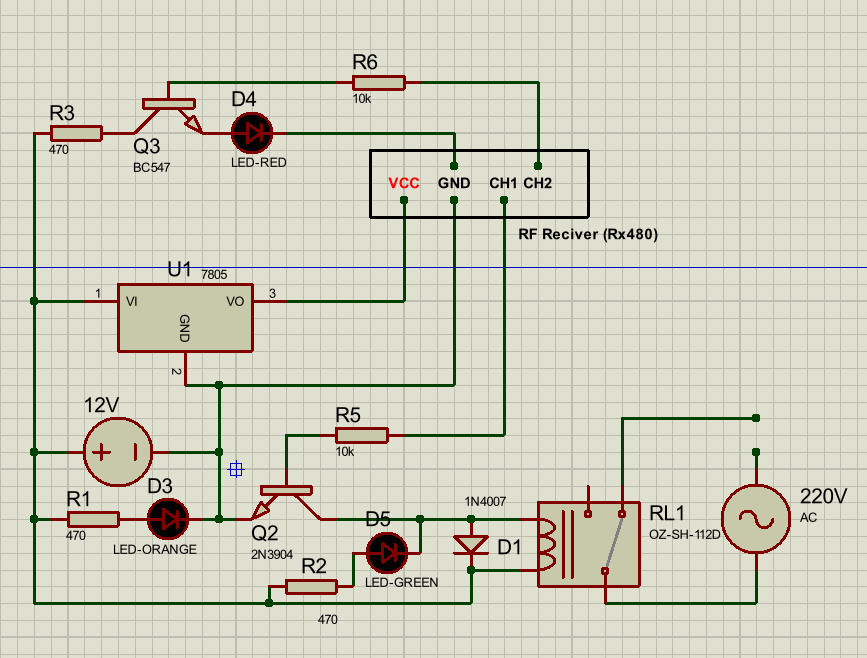Click the R6 10k resistor

pos(378,84)
